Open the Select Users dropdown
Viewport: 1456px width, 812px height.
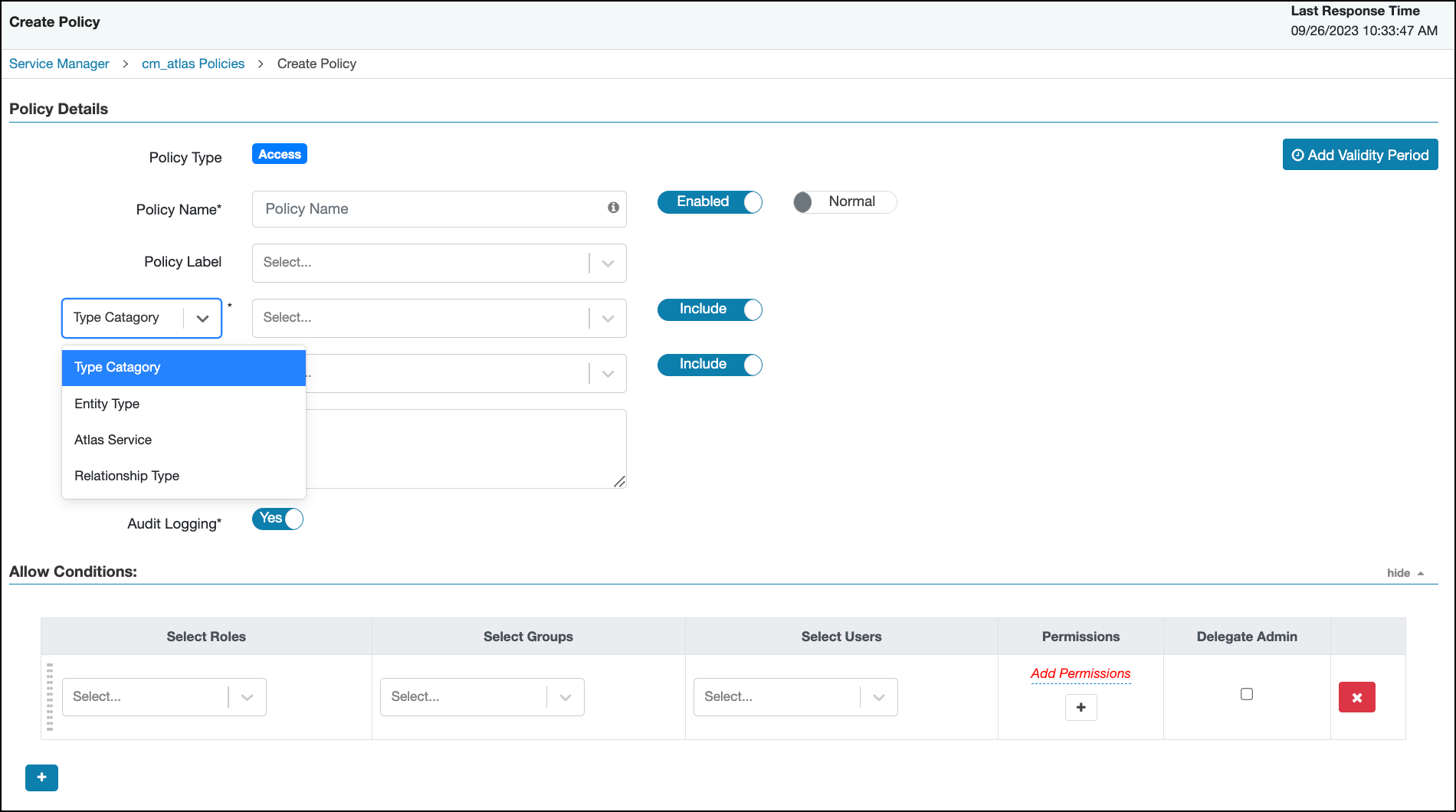coord(878,697)
